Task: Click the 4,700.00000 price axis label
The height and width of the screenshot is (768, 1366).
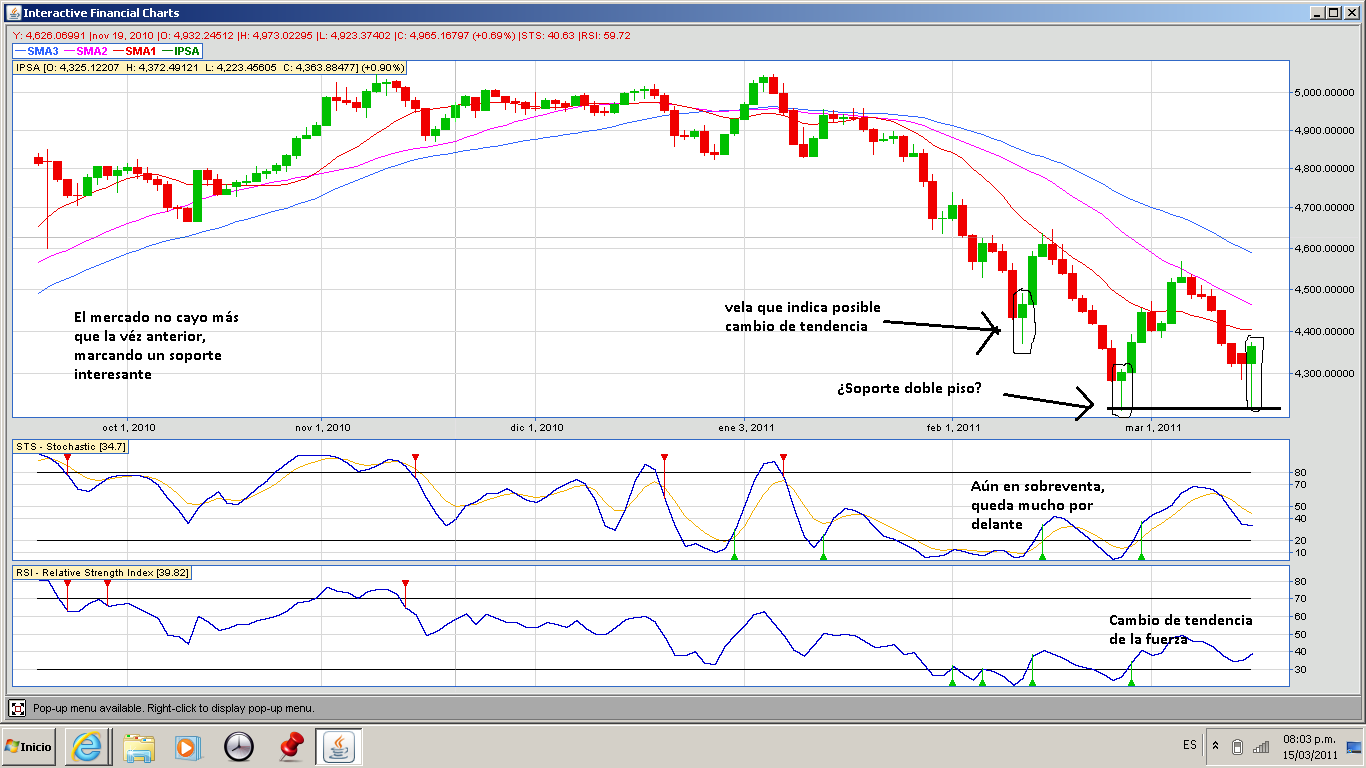Action: tap(1323, 209)
